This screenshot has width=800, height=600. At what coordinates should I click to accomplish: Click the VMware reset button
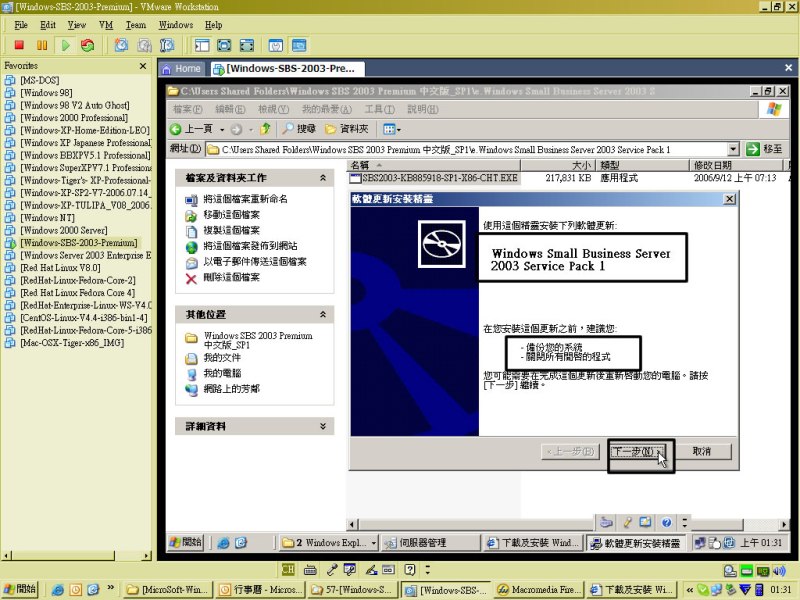point(88,45)
